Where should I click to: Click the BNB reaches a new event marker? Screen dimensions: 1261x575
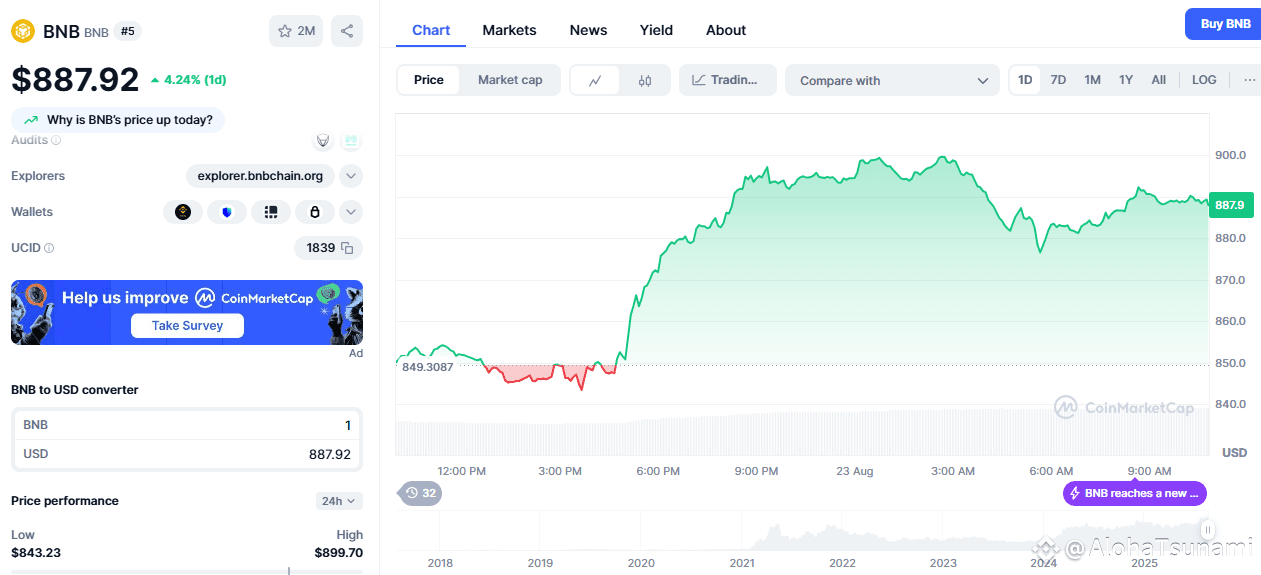tap(1135, 493)
